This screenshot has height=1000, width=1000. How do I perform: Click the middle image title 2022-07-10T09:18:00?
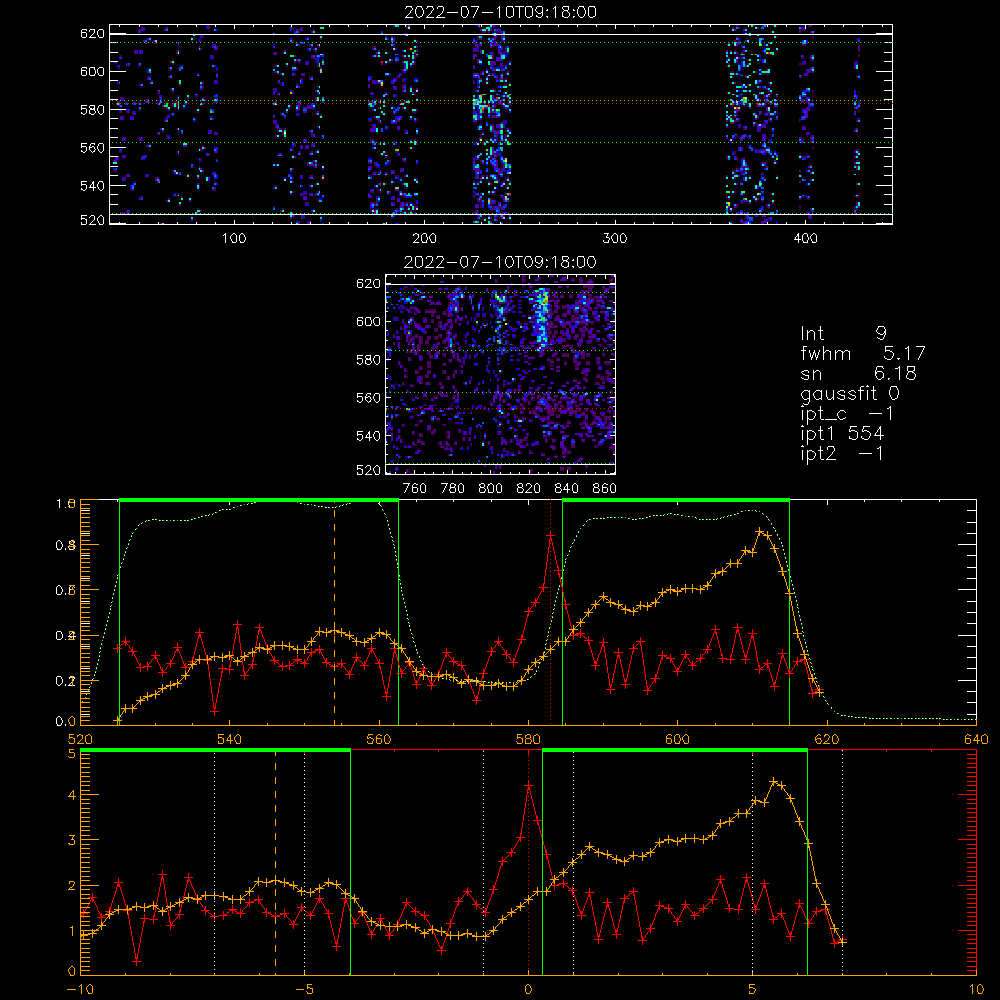500,262
